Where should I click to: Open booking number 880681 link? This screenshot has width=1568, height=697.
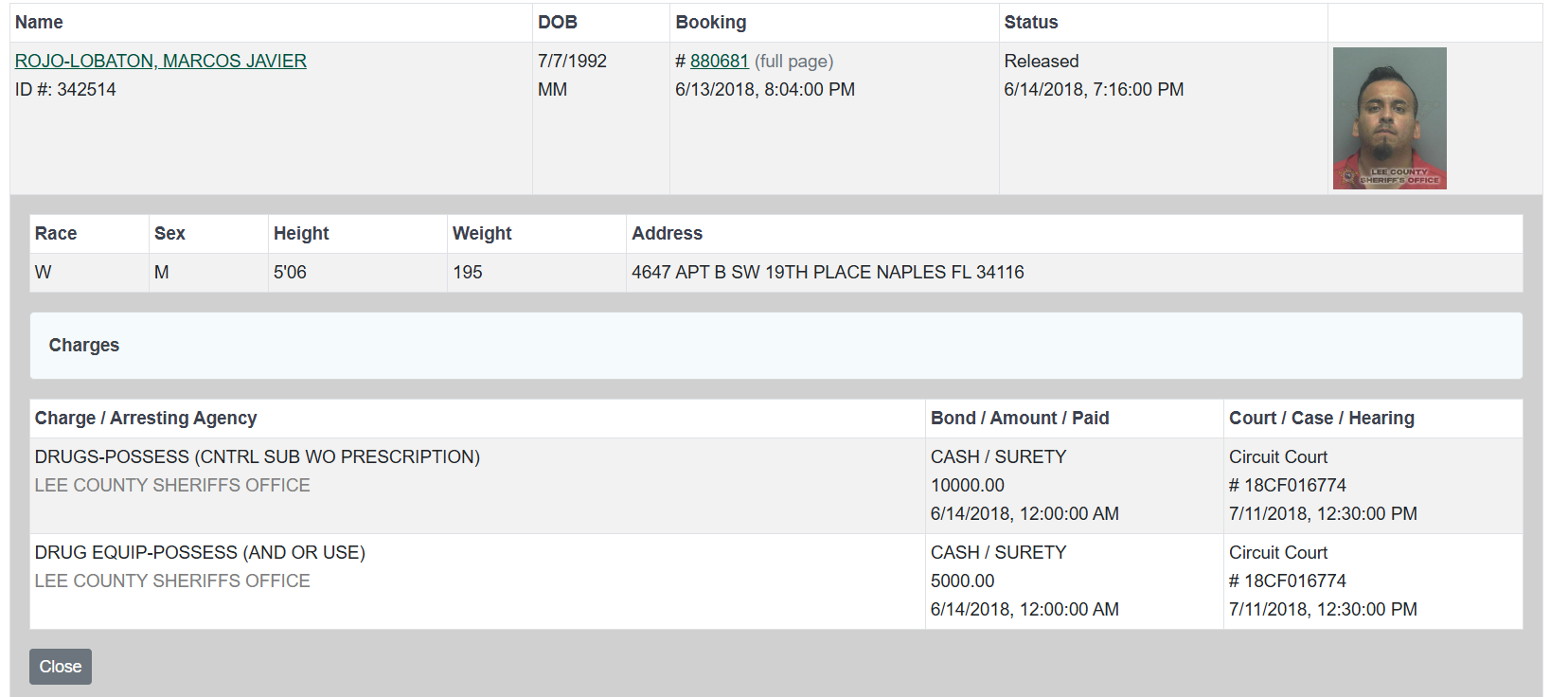[719, 61]
